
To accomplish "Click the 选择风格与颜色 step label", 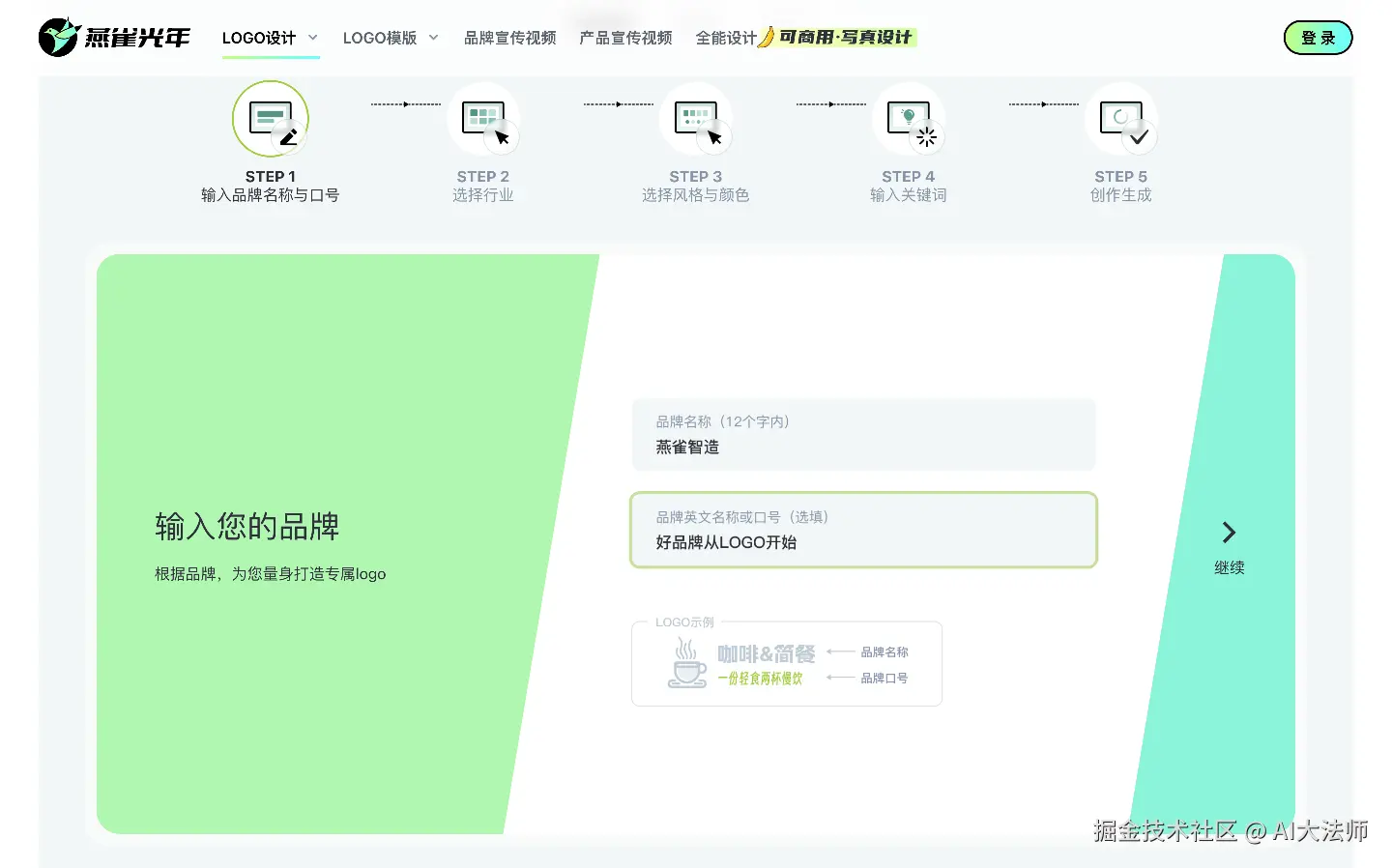I will pos(696,195).
